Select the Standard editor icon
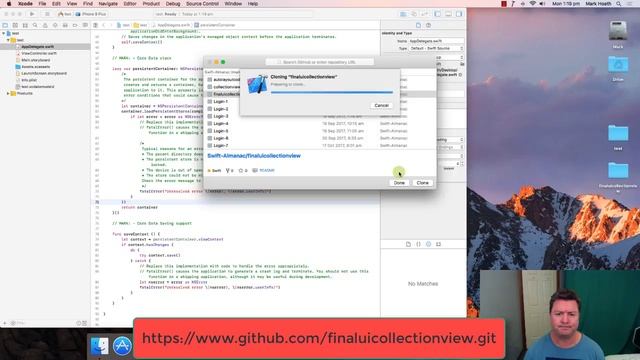The image size is (640, 360). pyautogui.click(x=403, y=14)
